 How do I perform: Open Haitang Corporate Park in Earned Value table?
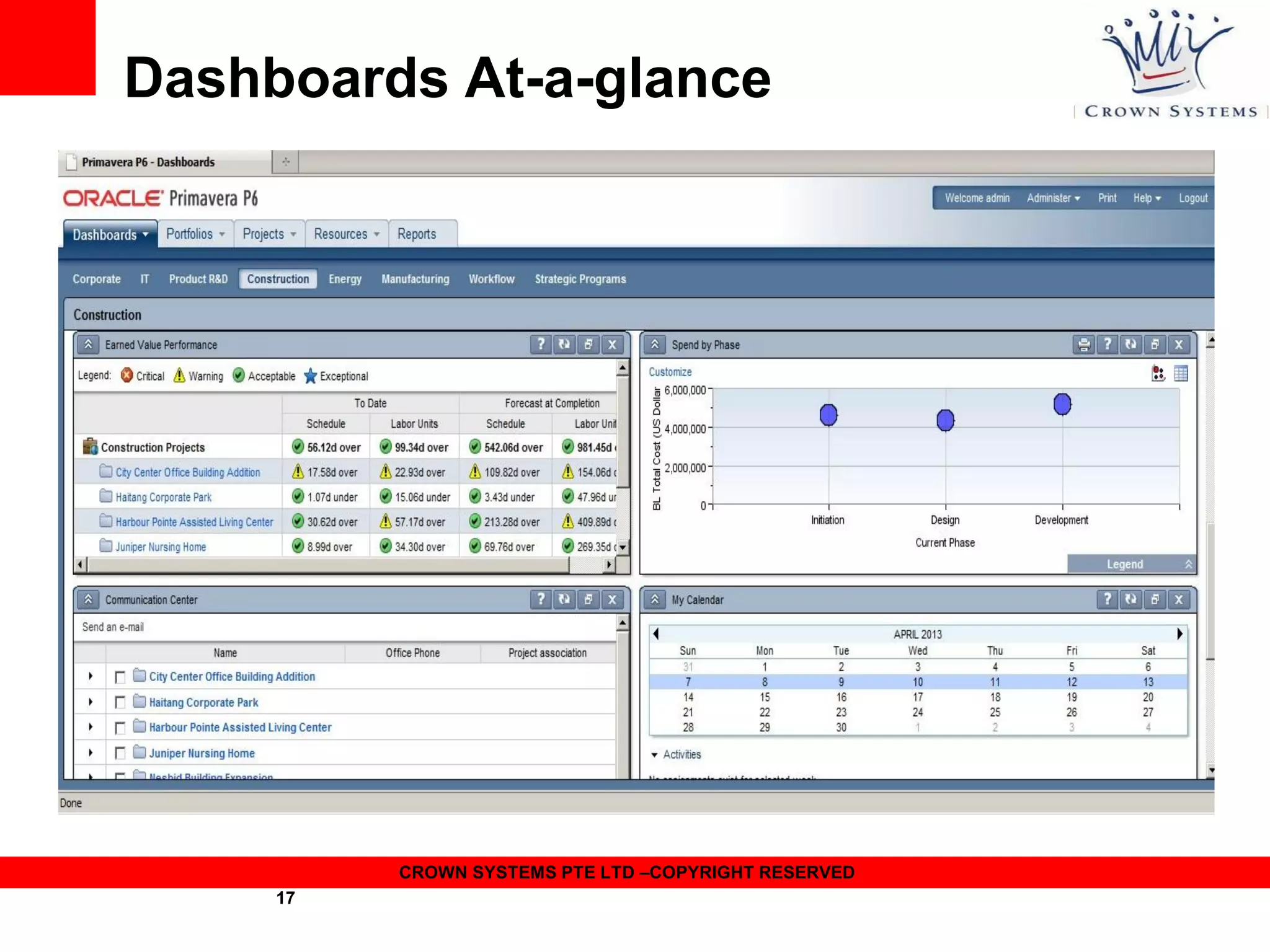163,497
